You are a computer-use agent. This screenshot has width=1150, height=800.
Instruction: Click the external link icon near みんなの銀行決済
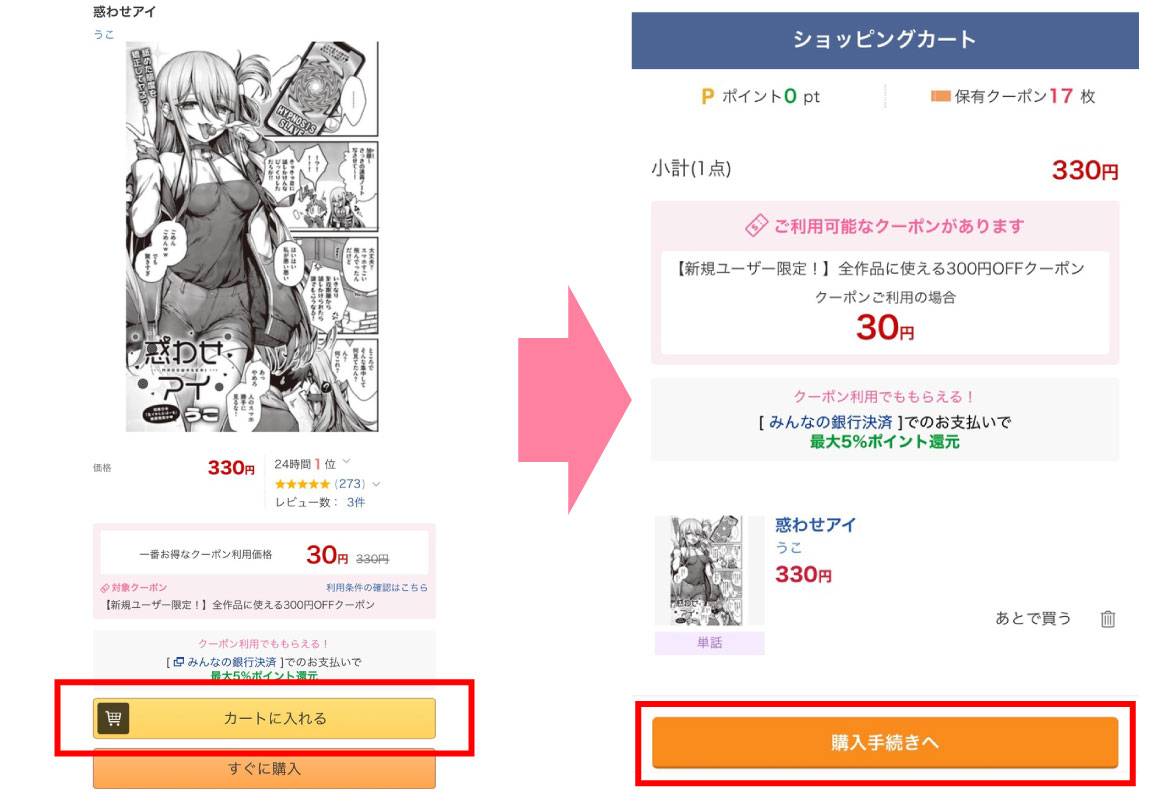[178, 661]
